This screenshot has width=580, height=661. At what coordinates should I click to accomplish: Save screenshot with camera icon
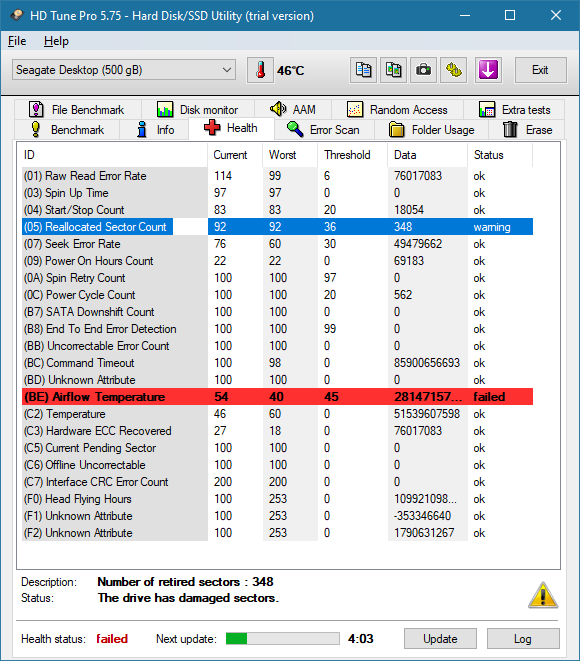[424, 70]
